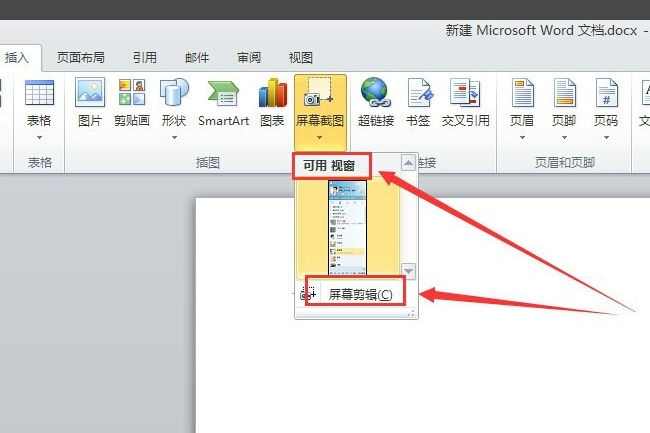
Task: Open the 审阅 review tab
Action: [249, 58]
